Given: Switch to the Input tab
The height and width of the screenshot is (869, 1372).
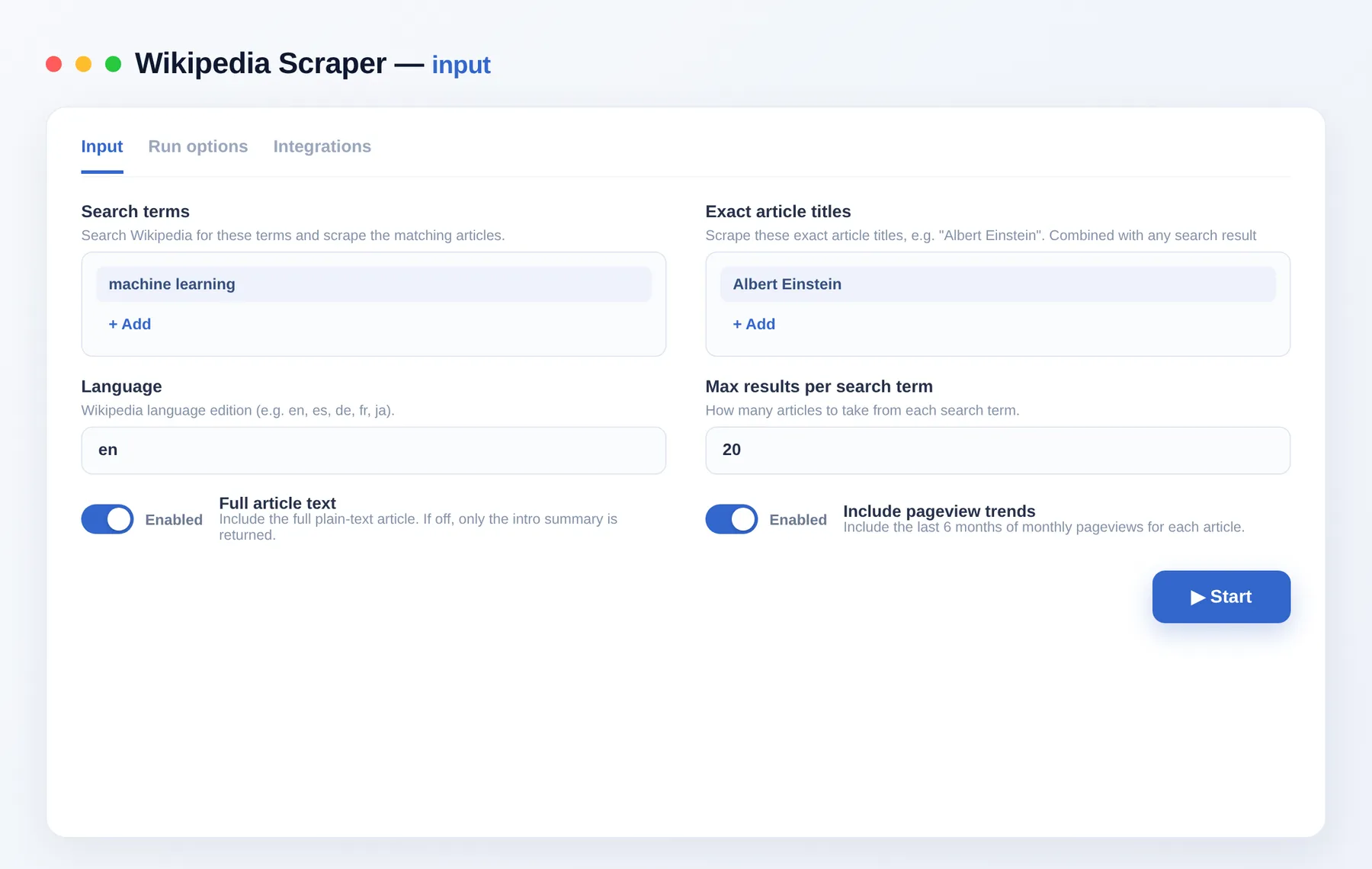Looking at the screenshot, I should click(102, 146).
